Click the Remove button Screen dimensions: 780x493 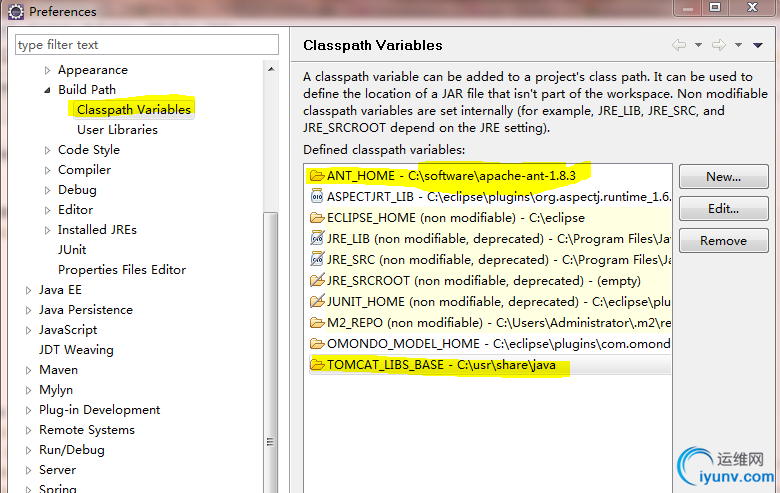click(x=724, y=241)
